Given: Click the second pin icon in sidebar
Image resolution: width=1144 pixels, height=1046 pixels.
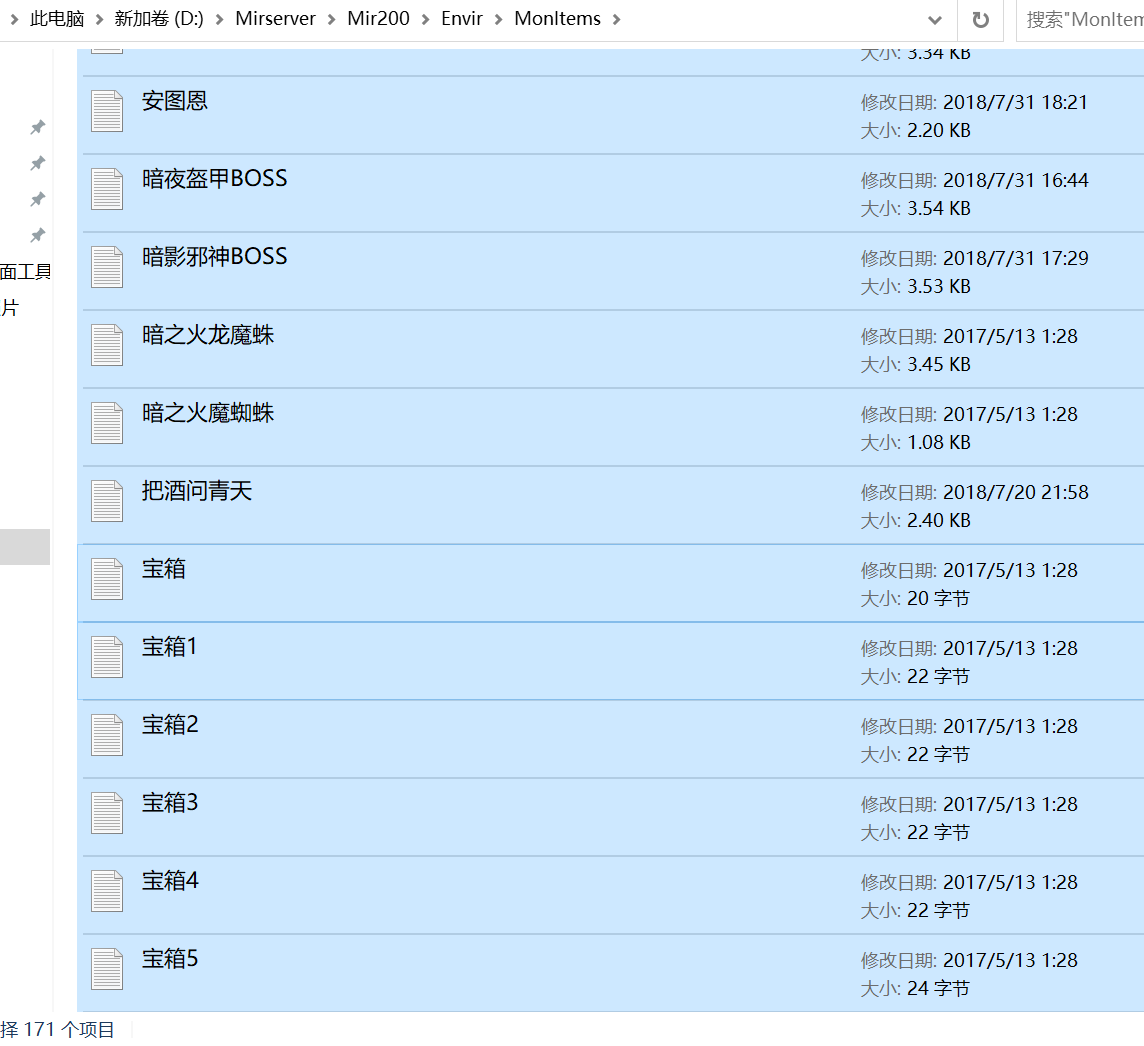Looking at the screenshot, I should click(x=37, y=163).
